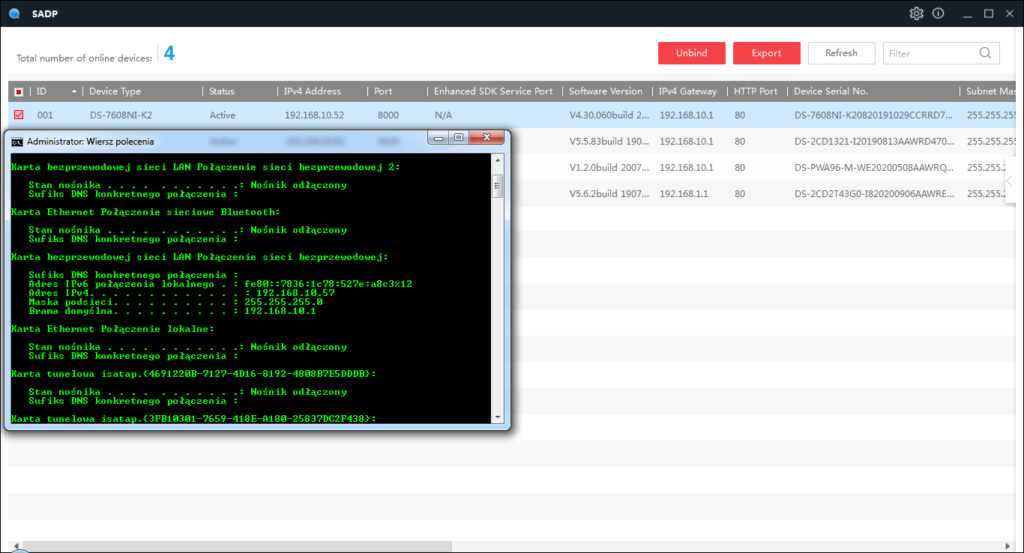Refresh the online device list
Viewport: 1024px width, 553px height.
tap(841, 53)
